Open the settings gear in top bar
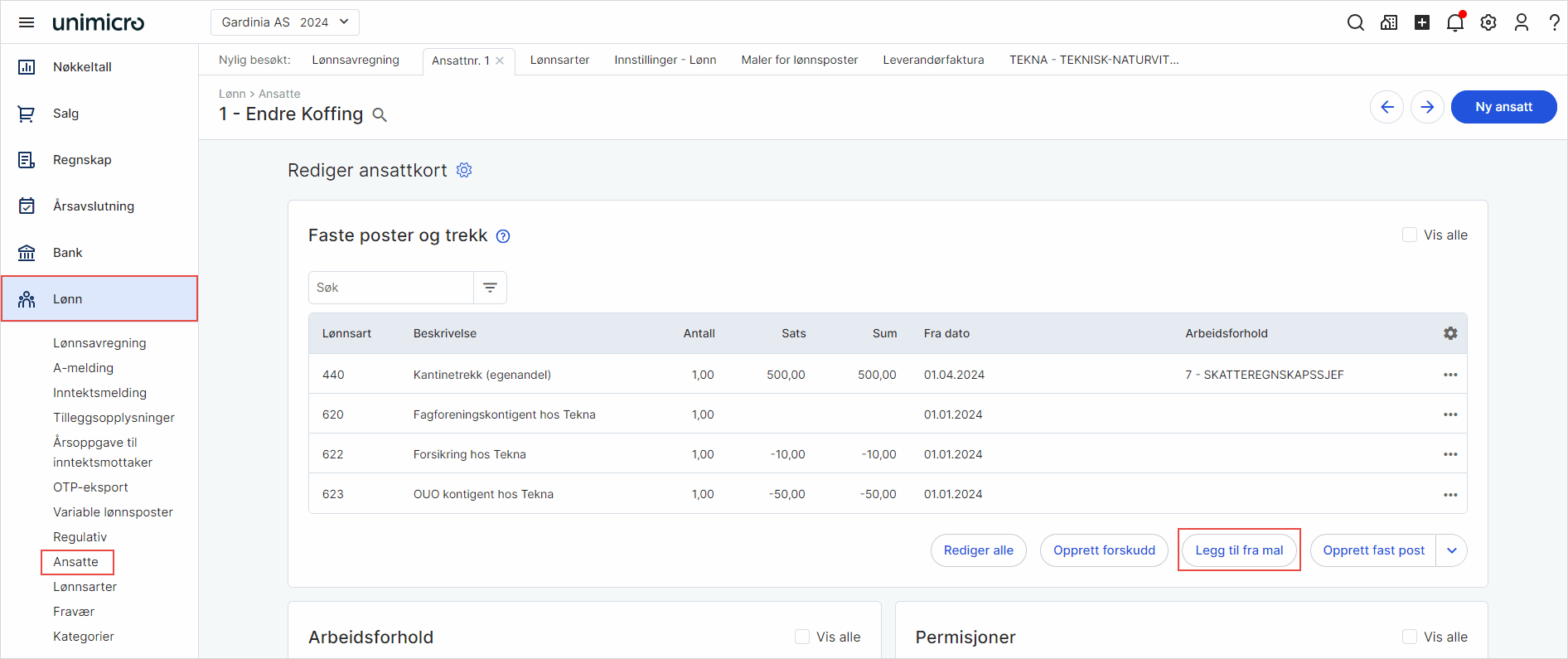The image size is (1568, 659). [1488, 22]
